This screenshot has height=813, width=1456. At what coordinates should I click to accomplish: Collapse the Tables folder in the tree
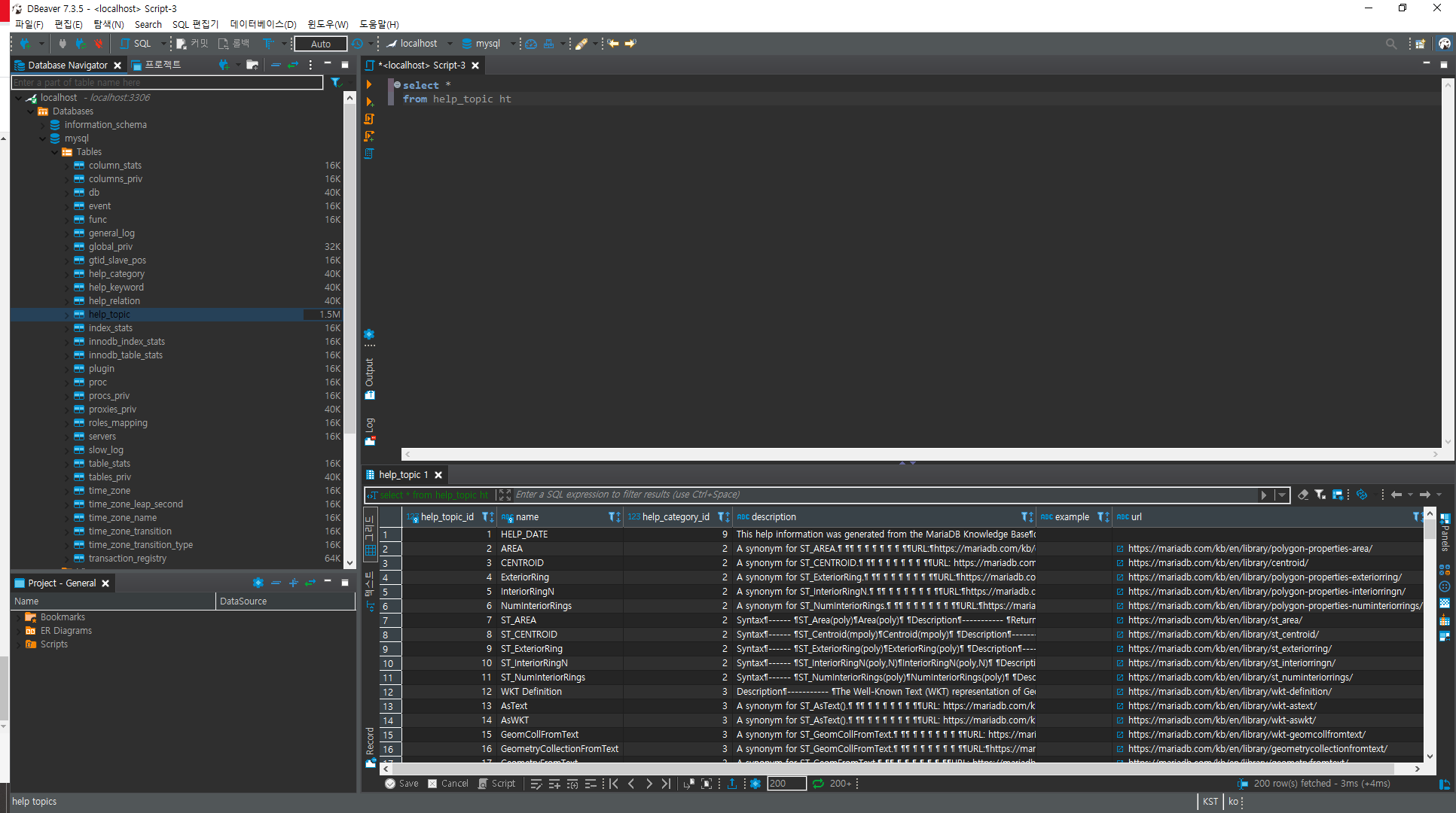(x=54, y=152)
